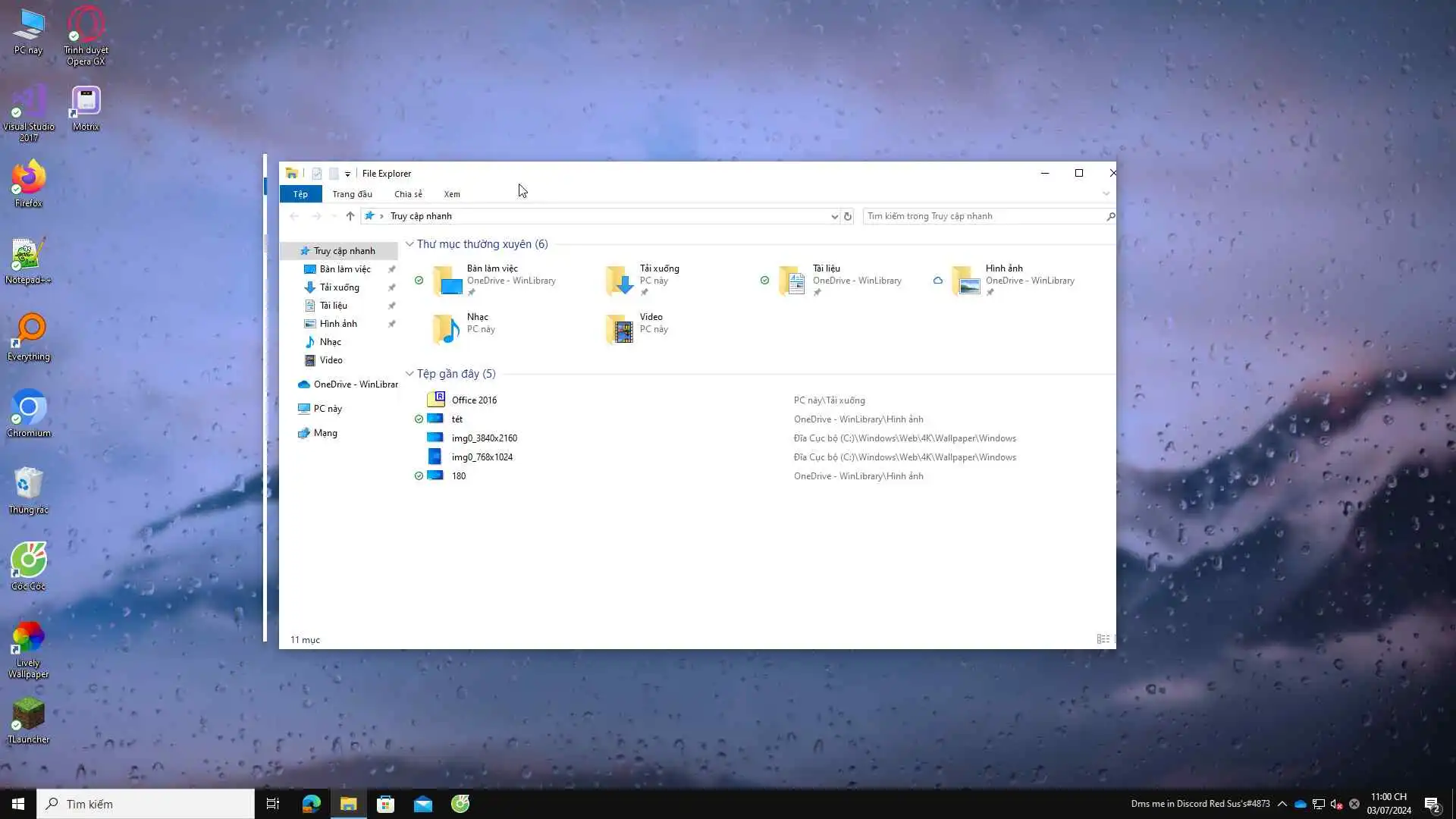Click the Properties icon in quick access toolbar
The width and height of the screenshot is (1456, 819).
point(317,174)
